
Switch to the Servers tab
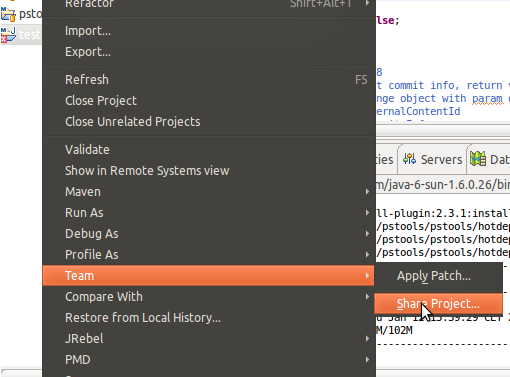[x=432, y=159]
